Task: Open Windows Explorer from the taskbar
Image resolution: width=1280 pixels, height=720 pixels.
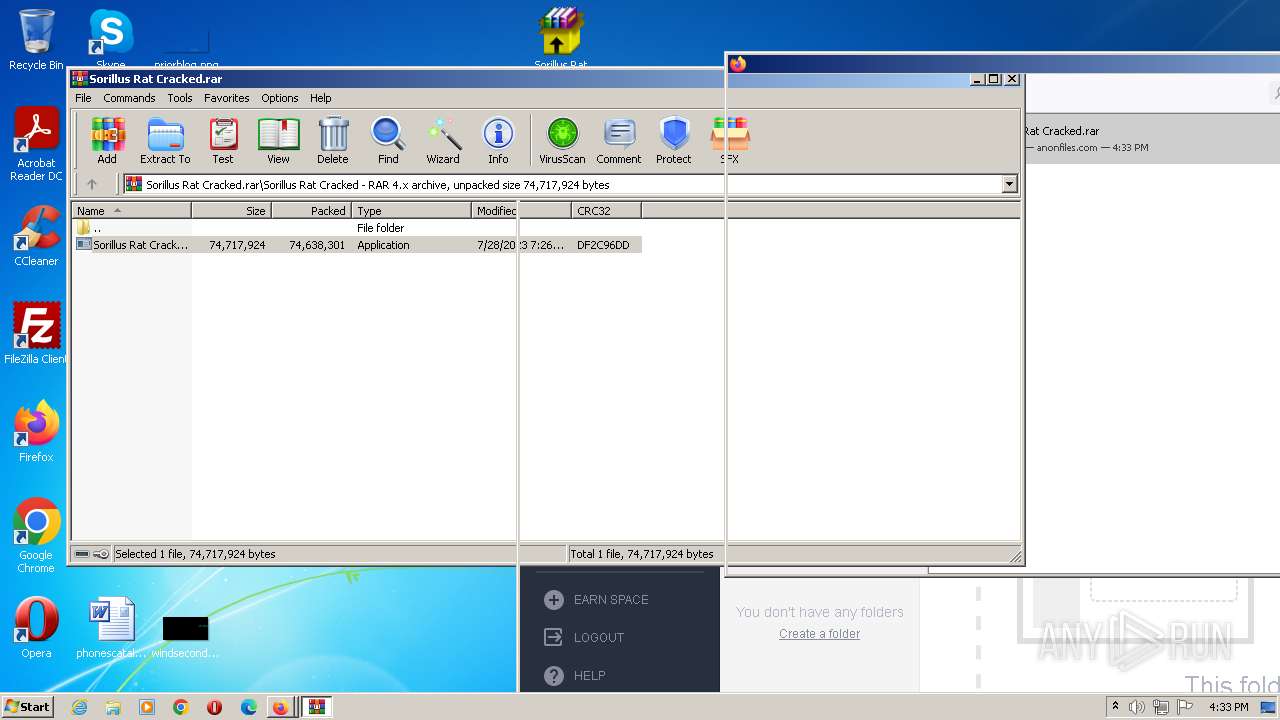Action: [x=113, y=707]
